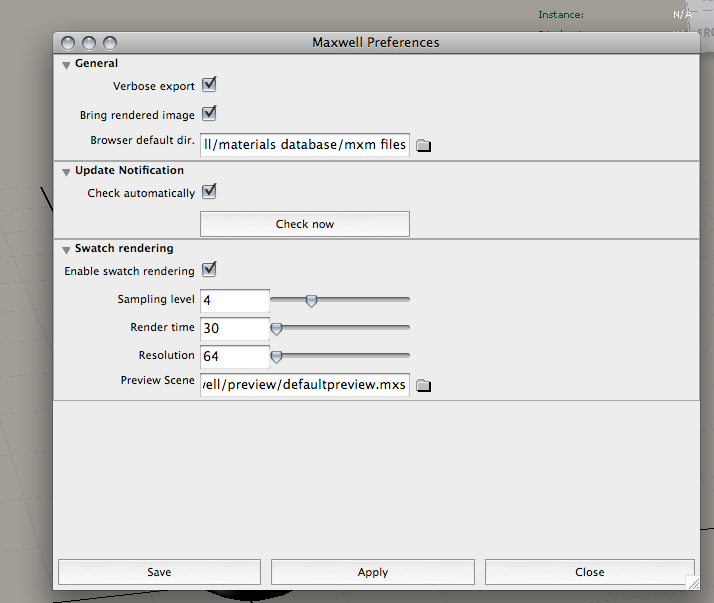Screen dimensions: 714x603
Task: Click the Browser default dir. path field
Action: pyautogui.click(x=305, y=145)
